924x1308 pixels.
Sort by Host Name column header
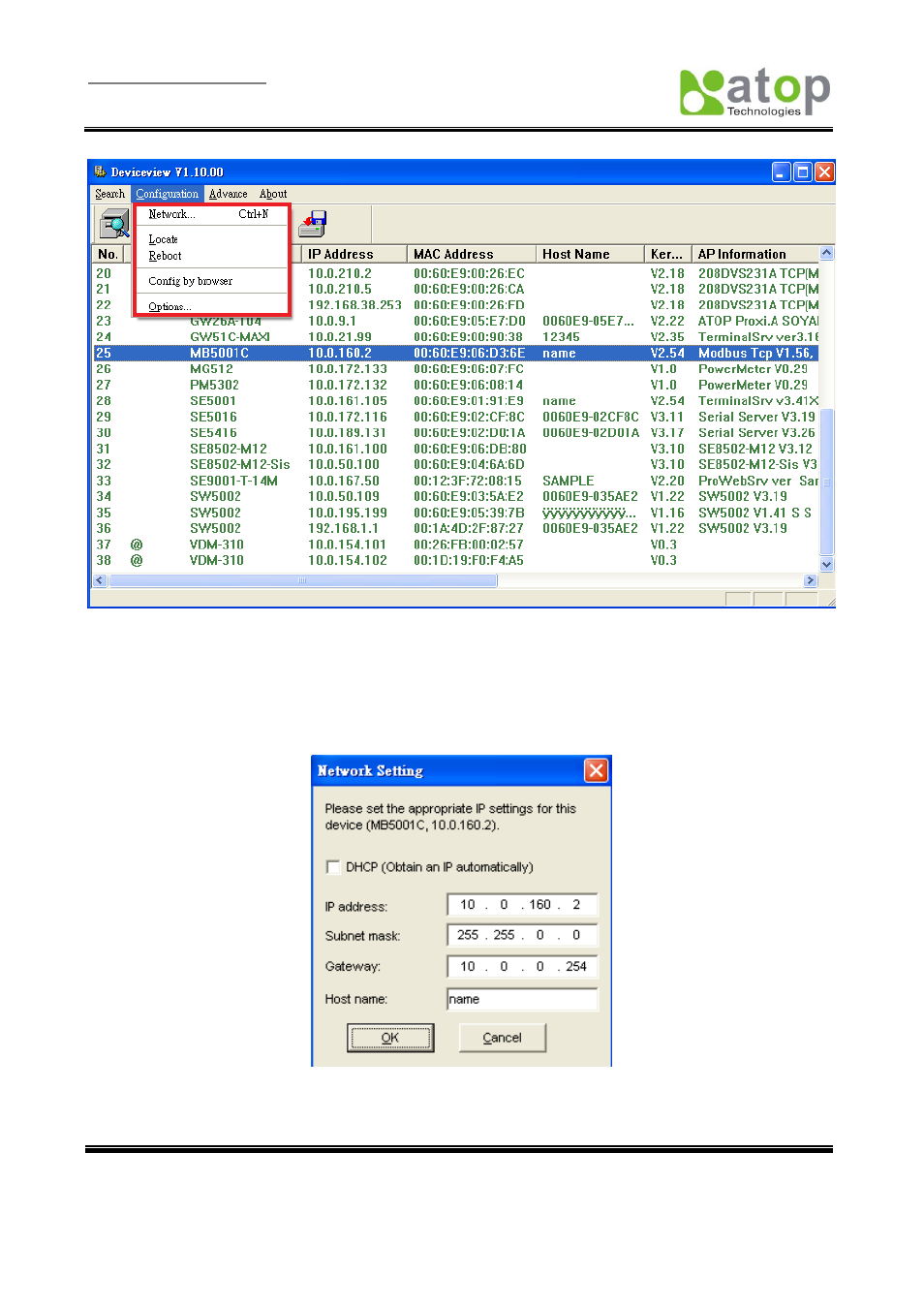pyautogui.click(x=590, y=254)
